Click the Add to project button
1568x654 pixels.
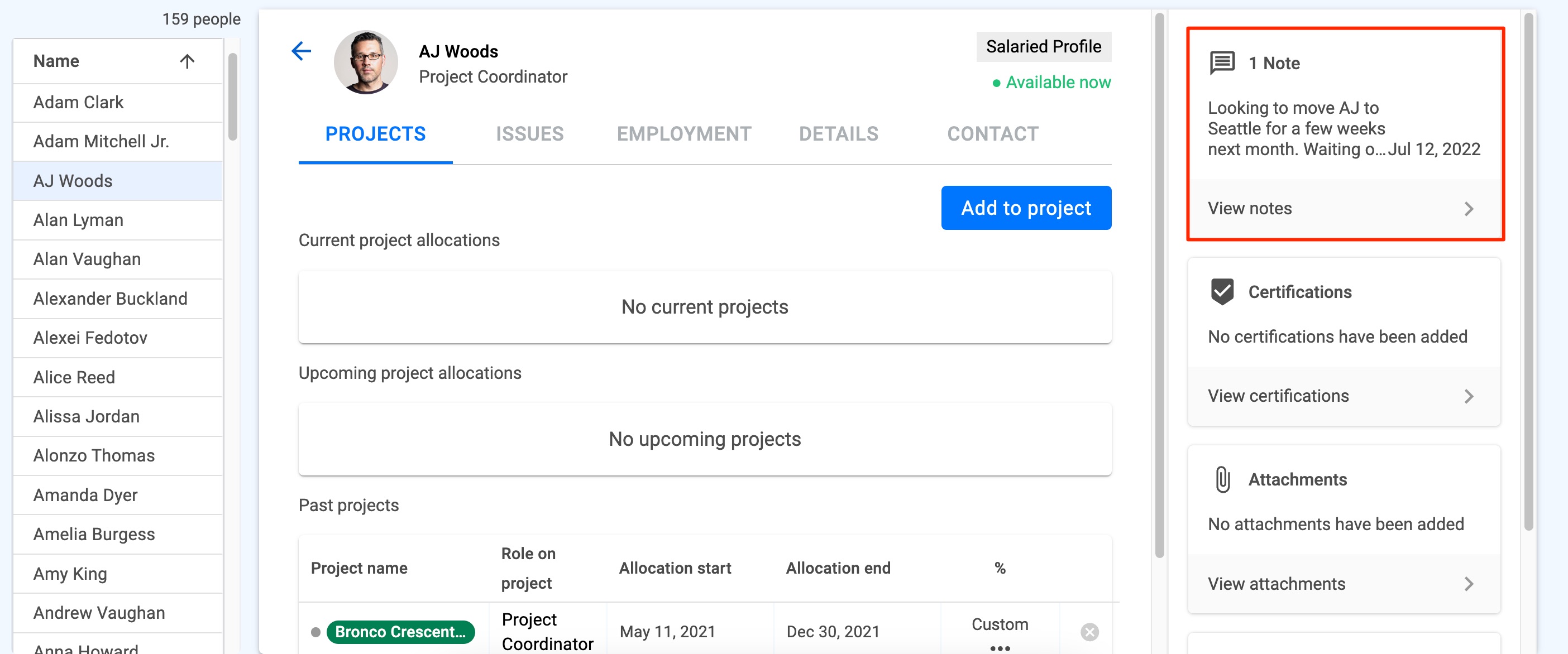click(1026, 208)
